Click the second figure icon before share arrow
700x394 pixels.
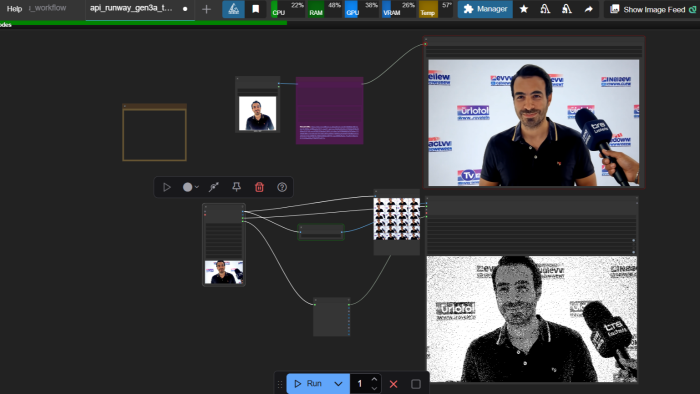tap(567, 9)
